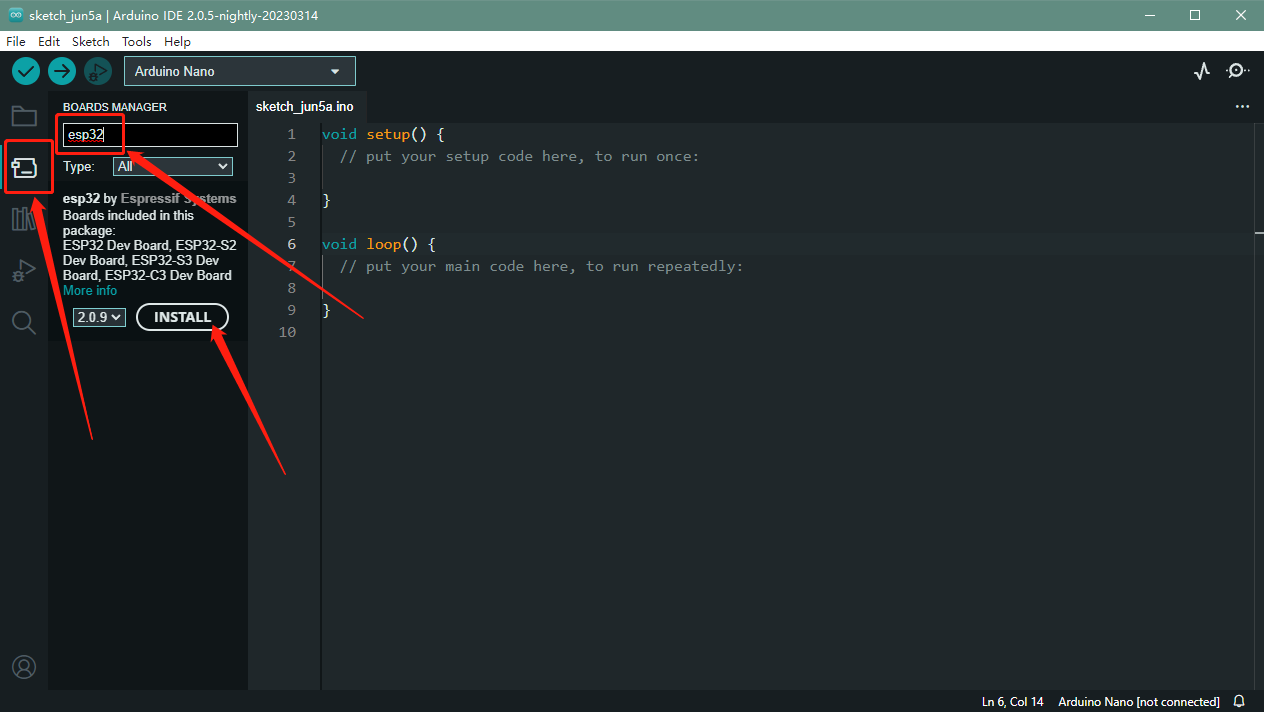1264x712 pixels.
Task: Click line number 10 in gutter
Action: [288, 332]
